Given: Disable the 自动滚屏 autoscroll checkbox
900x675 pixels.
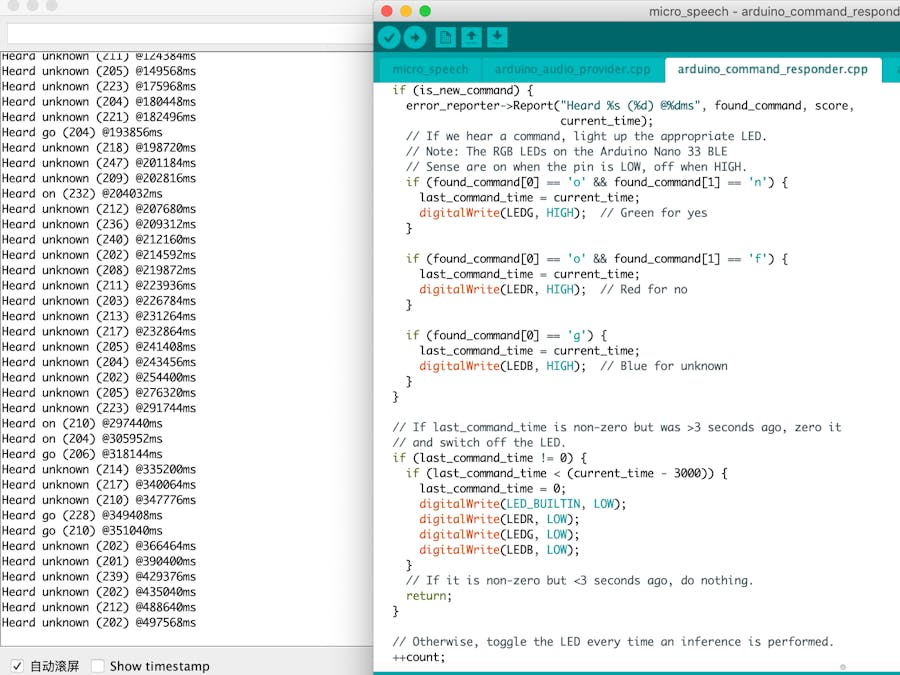Looking at the screenshot, I should point(17,664).
